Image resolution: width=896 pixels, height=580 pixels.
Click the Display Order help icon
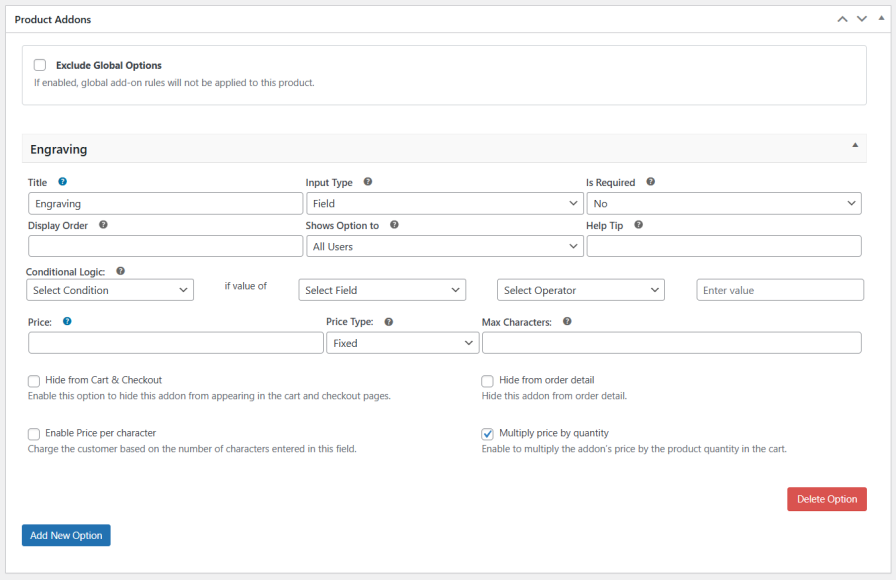pyautogui.click(x=103, y=225)
